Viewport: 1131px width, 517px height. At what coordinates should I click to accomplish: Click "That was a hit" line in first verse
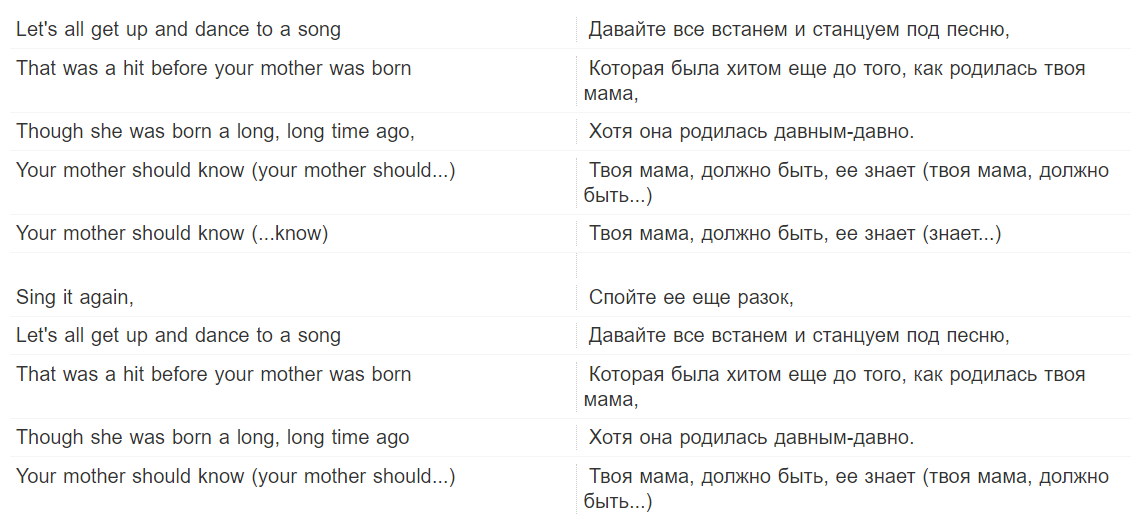point(213,68)
